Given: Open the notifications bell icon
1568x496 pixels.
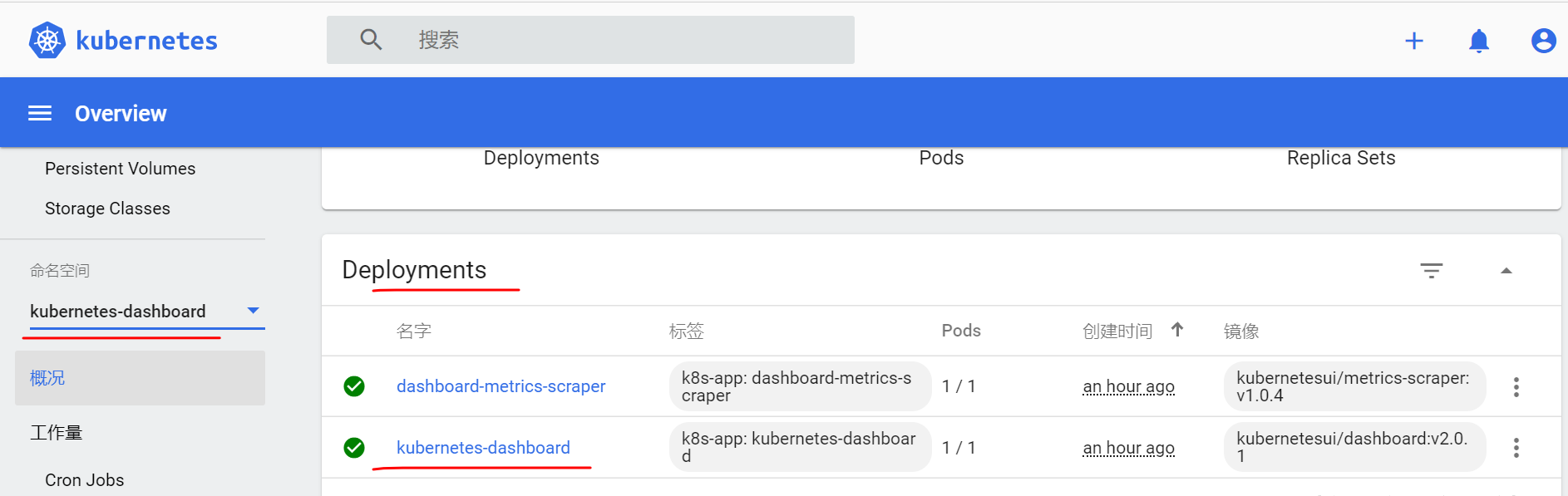Looking at the screenshot, I should pyautogui.click(x=1479, y=41).
